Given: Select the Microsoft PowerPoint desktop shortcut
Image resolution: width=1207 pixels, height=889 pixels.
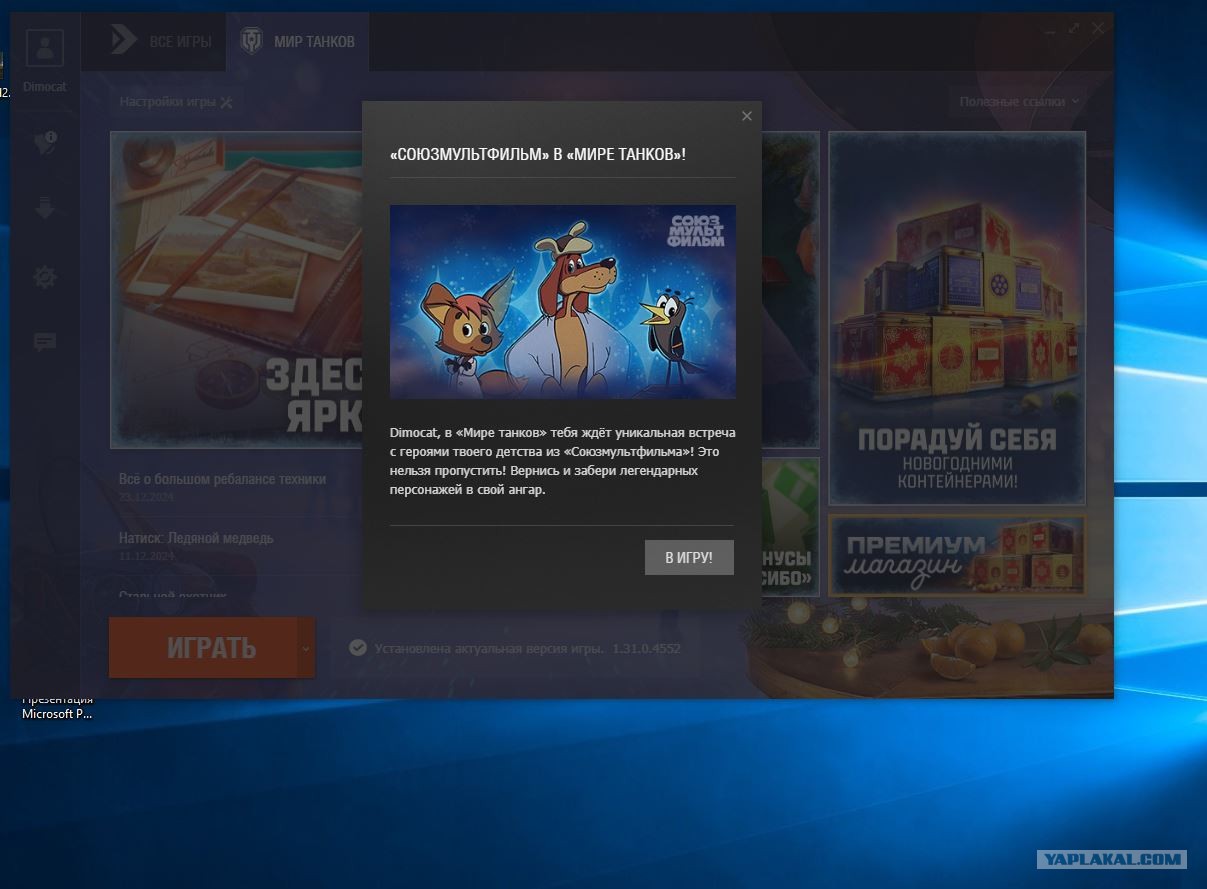Looking at the screenshot, I should tap(57, 706).
